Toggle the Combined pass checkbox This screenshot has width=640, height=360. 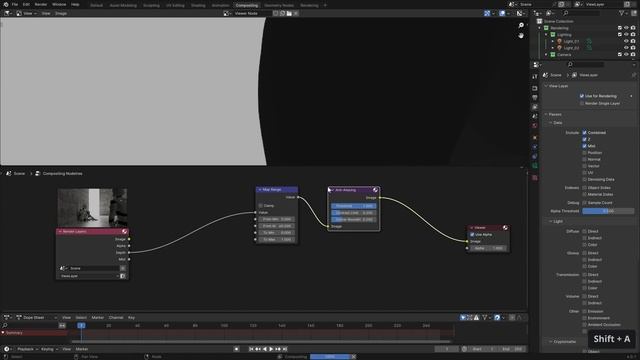584,133
